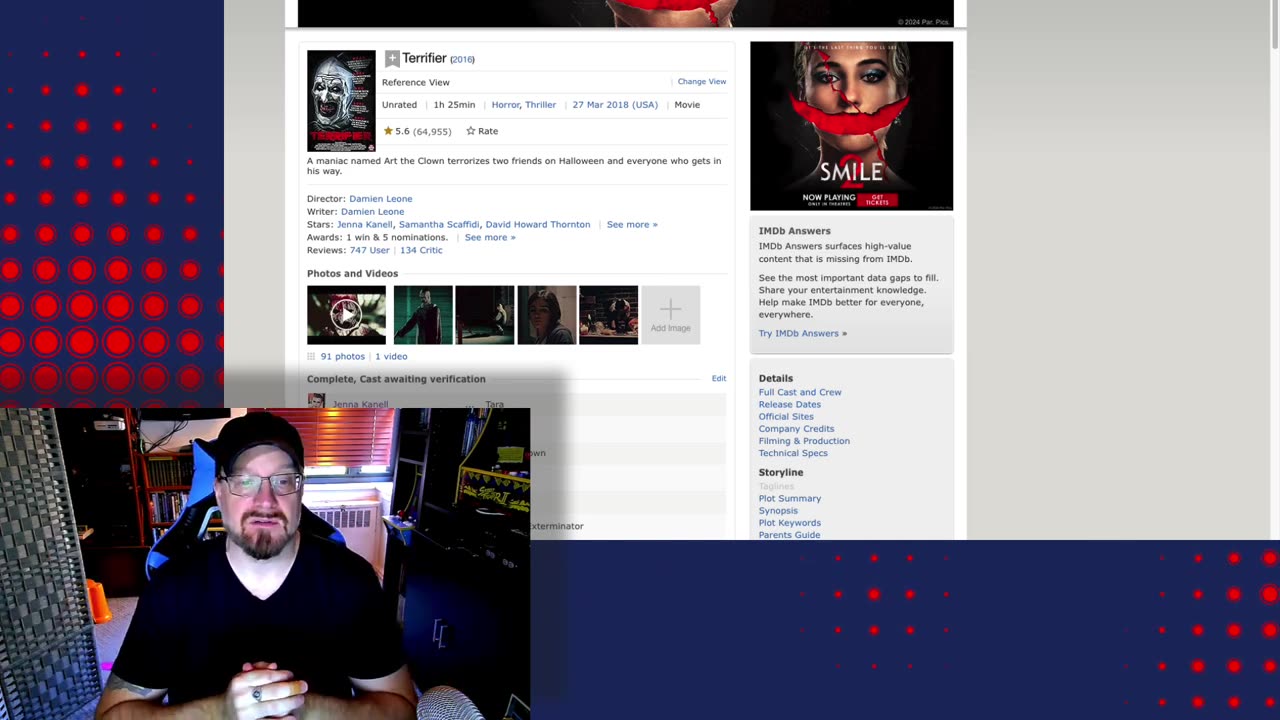Open Technical Specs link
Viewport: 1280px width, 720px height.
pyautogui.click(x=793, y=453)
